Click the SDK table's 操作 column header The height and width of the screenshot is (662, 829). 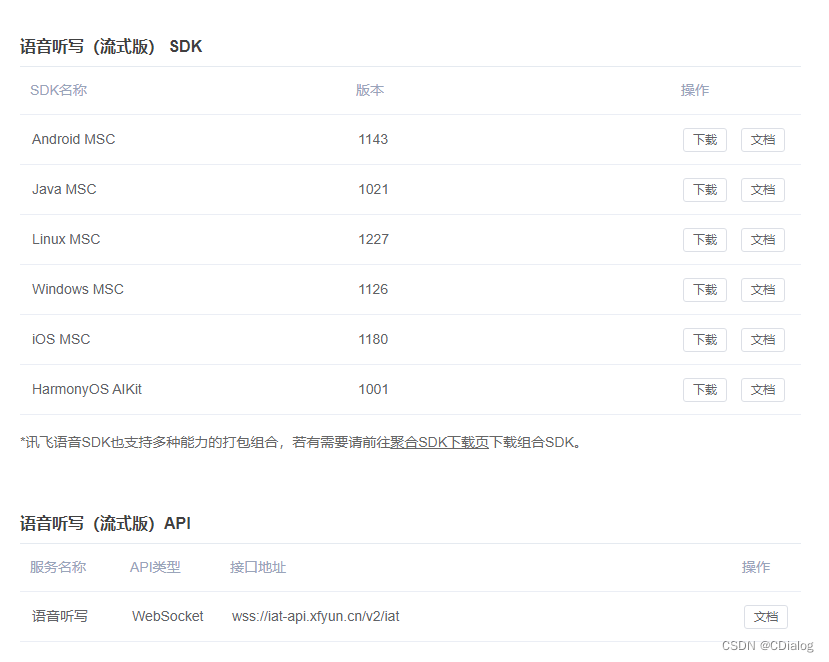point(695,90)
